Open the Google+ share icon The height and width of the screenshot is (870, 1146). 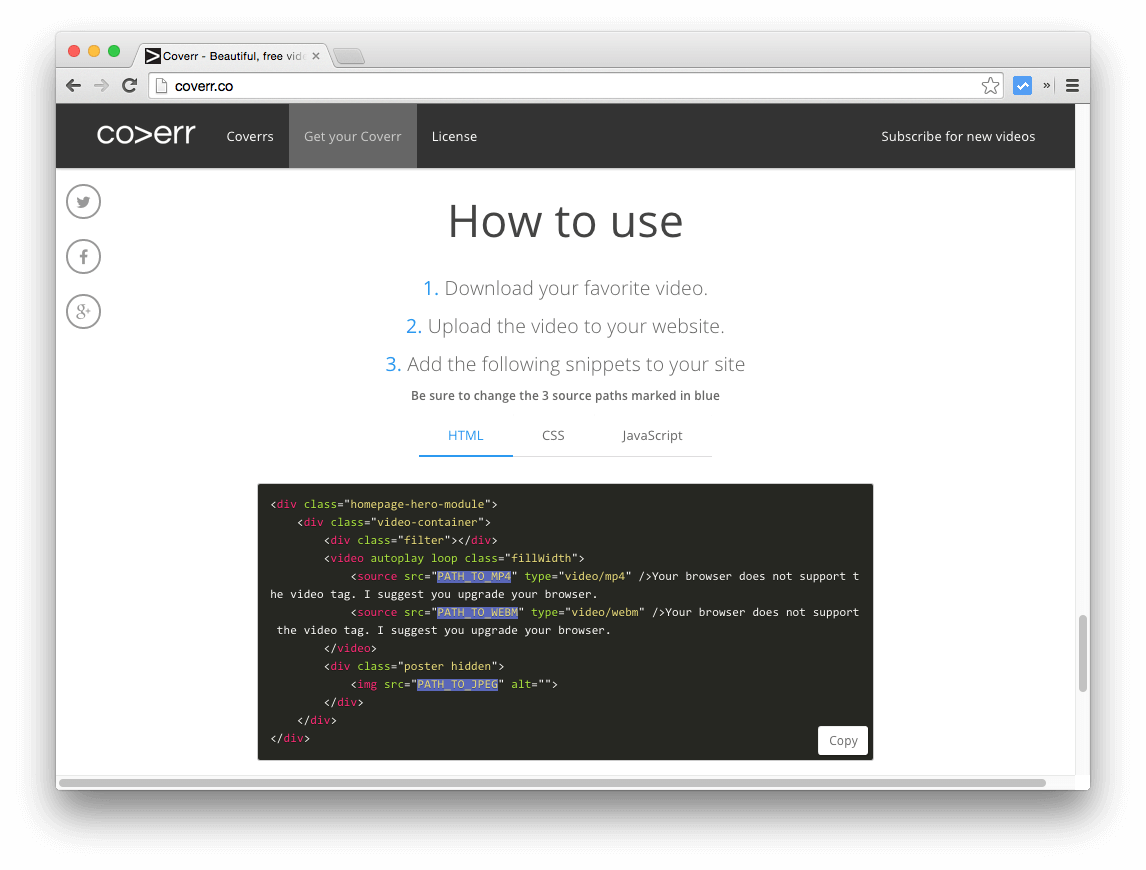click(x=83, y=311)
